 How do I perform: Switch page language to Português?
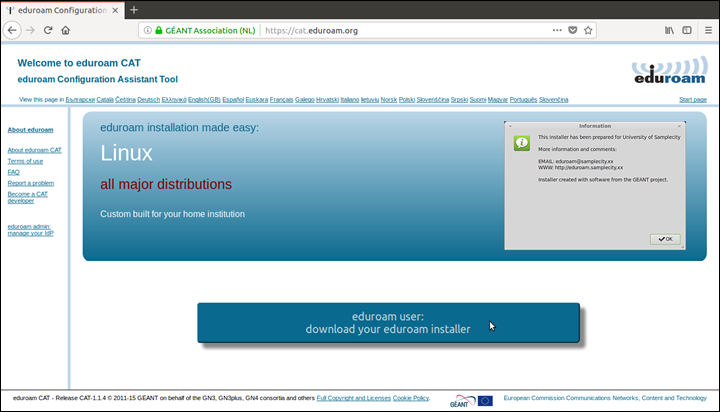523,100
